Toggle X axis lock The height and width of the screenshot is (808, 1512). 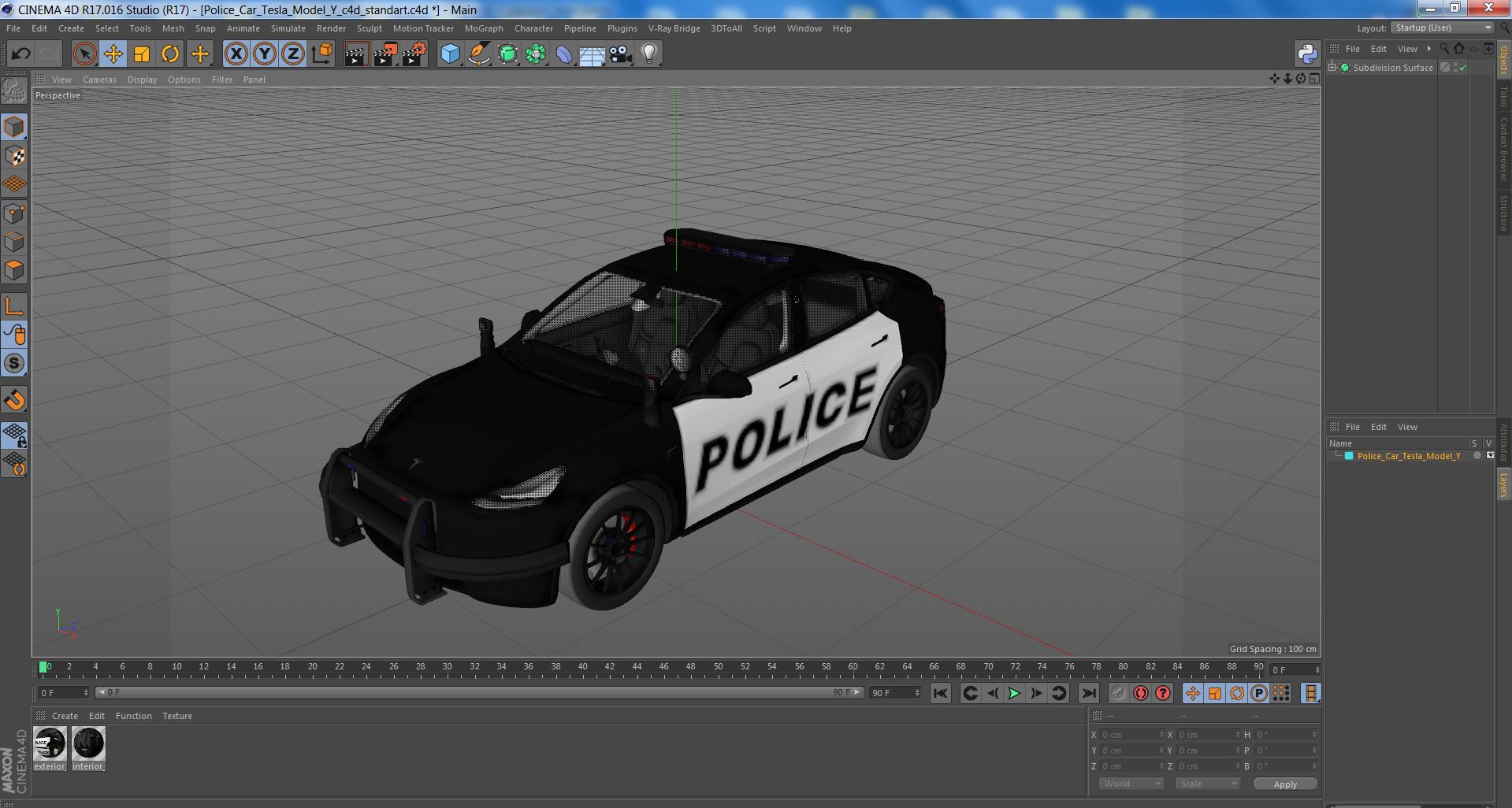coord(236,54)
